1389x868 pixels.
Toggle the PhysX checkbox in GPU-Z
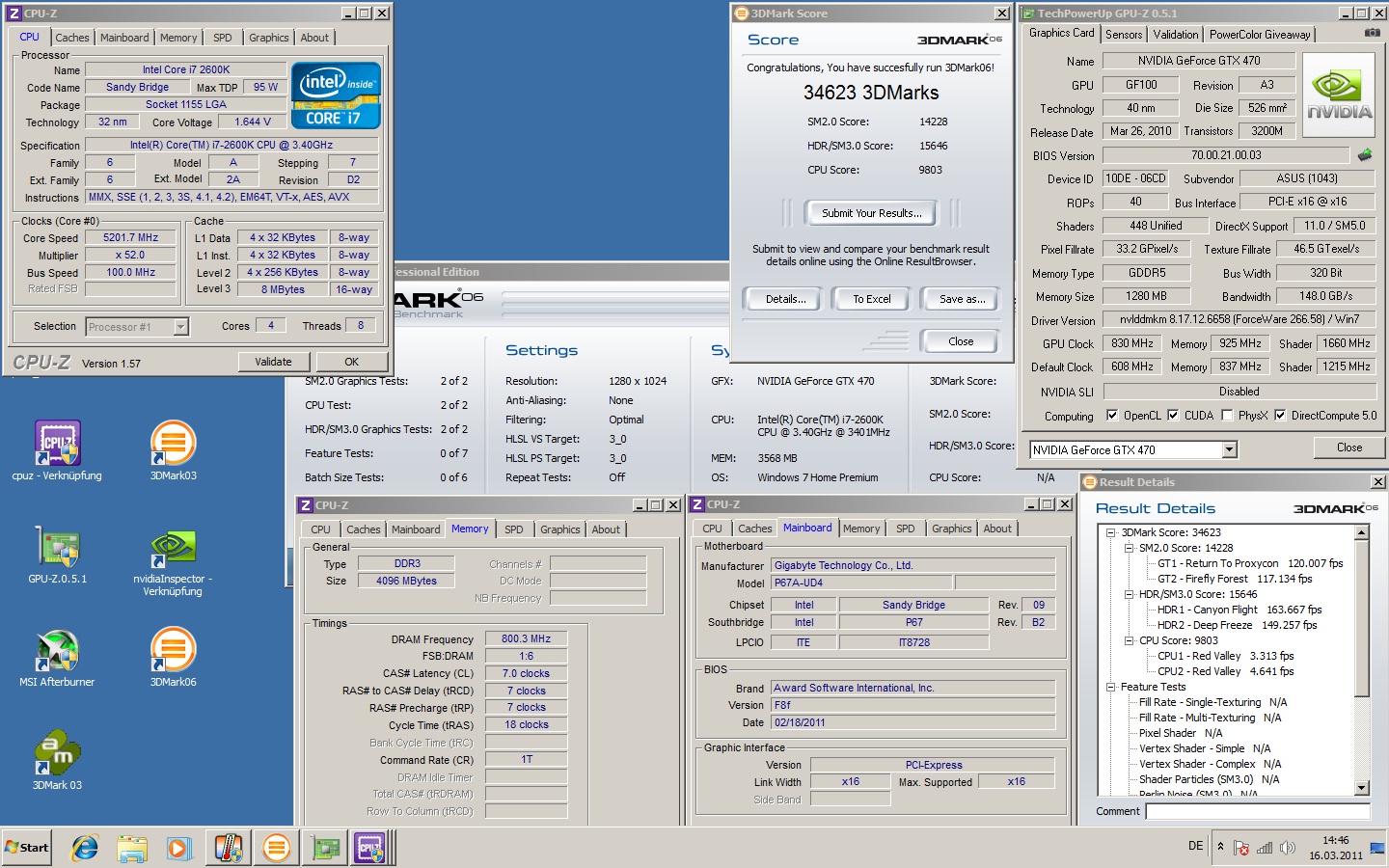point(1227,416)
